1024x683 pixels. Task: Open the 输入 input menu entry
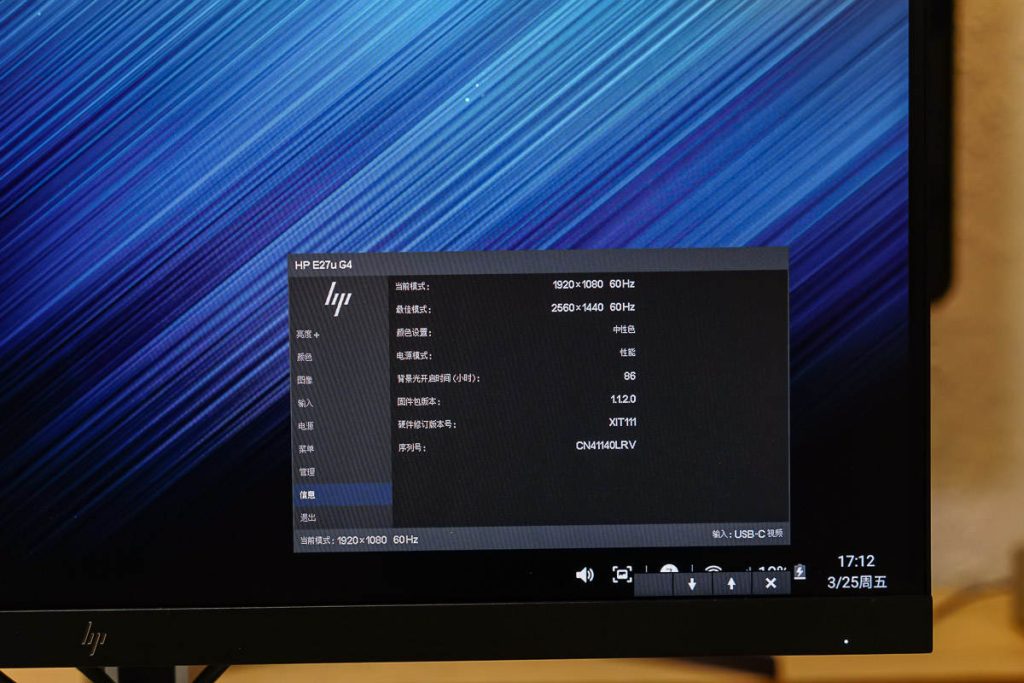pyautogui.click(x=305, y=403)
